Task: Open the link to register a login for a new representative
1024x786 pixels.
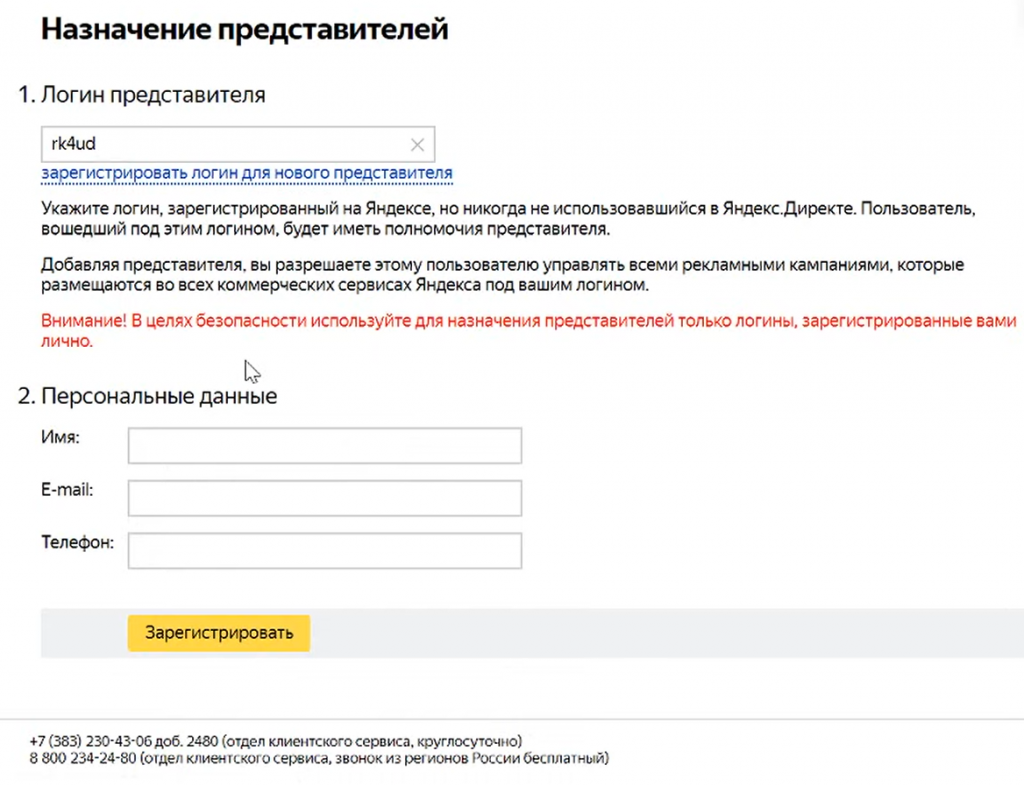Action: [247, 173]
